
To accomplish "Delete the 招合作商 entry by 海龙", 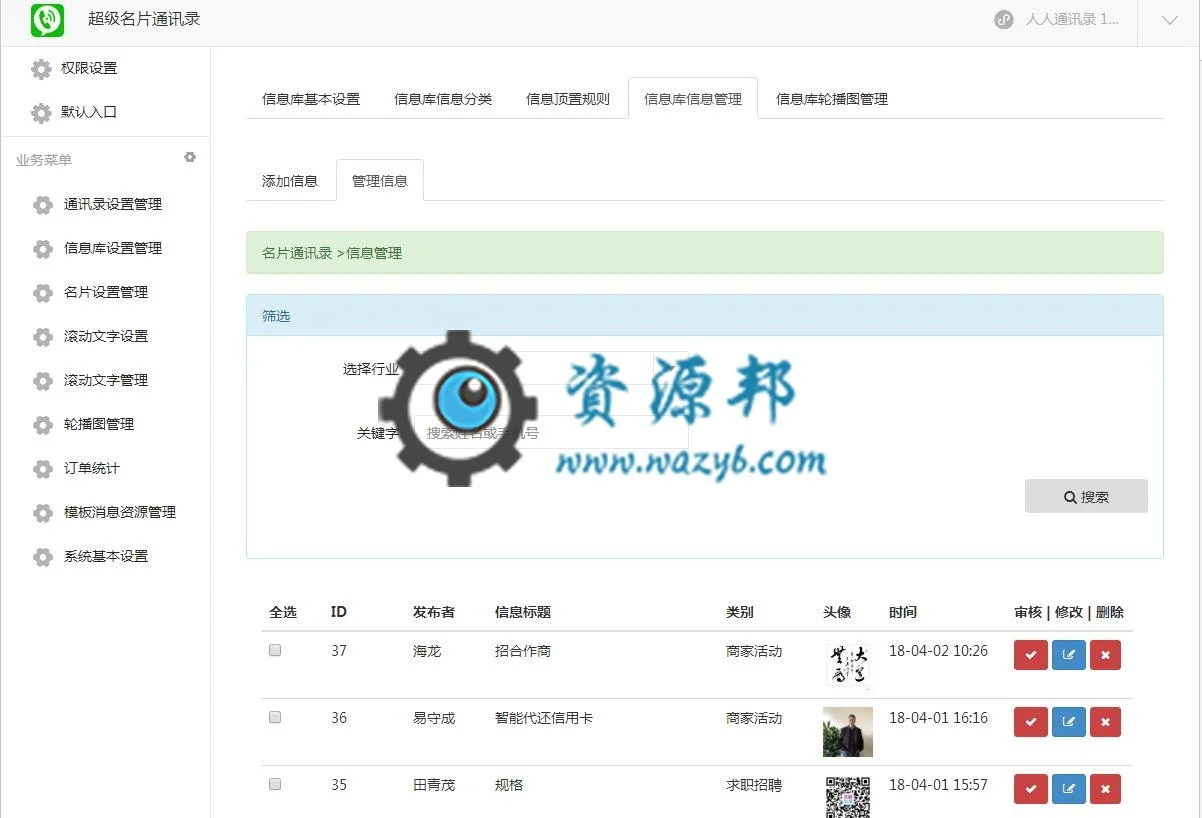I will 1105,655.
